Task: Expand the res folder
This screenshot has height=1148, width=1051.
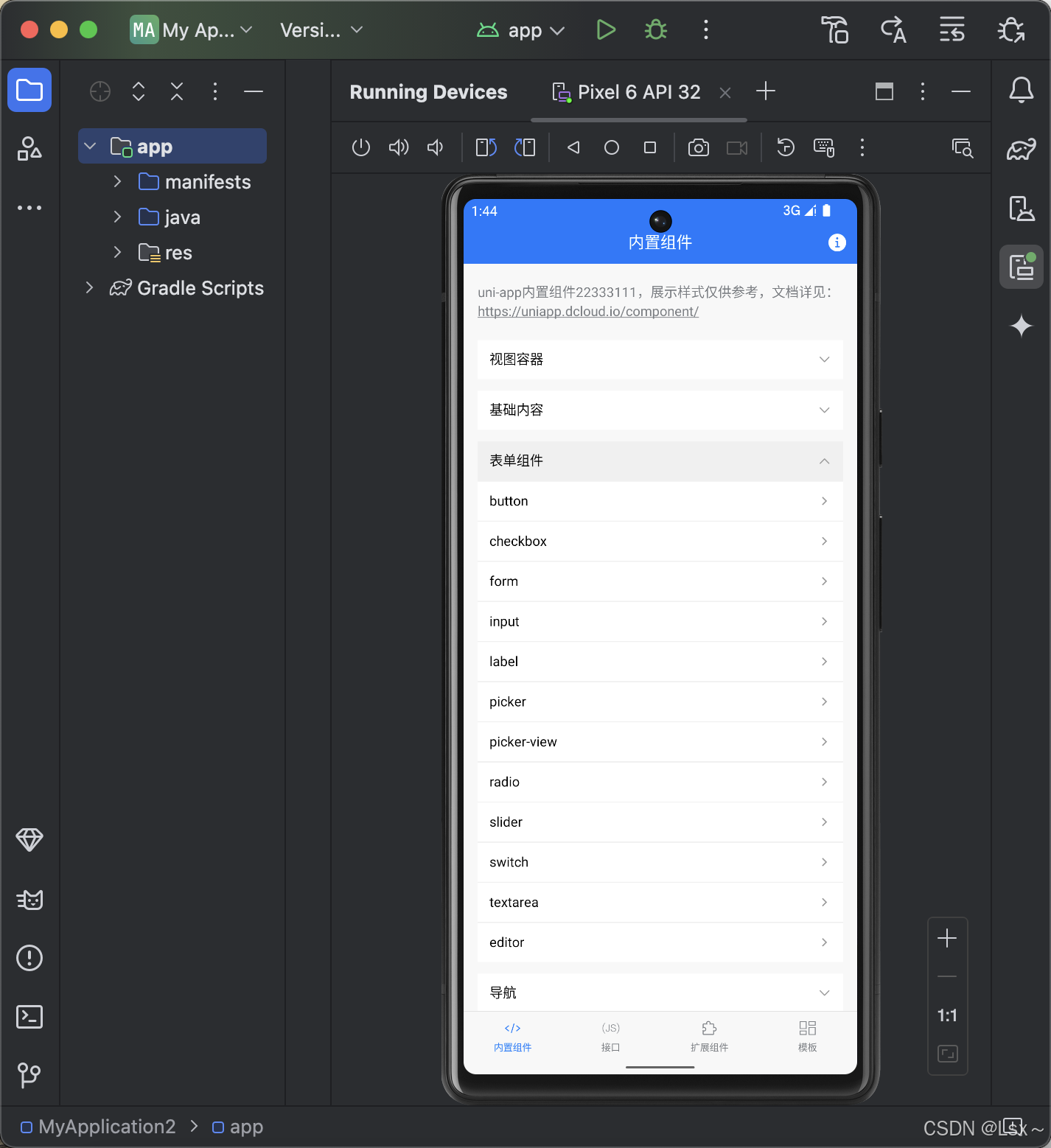Action: [x=117, y=252]
